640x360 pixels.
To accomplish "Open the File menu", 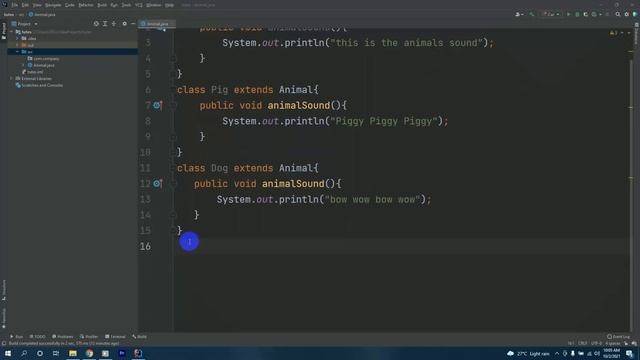I will click(15, 5).
